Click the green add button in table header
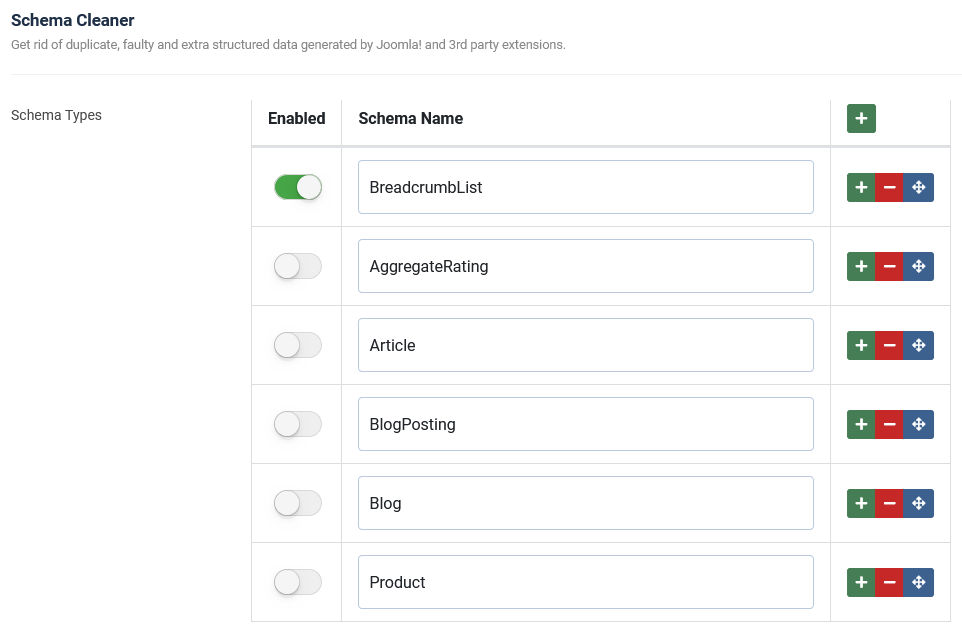 pyautogui.click(x=861, y=119)
